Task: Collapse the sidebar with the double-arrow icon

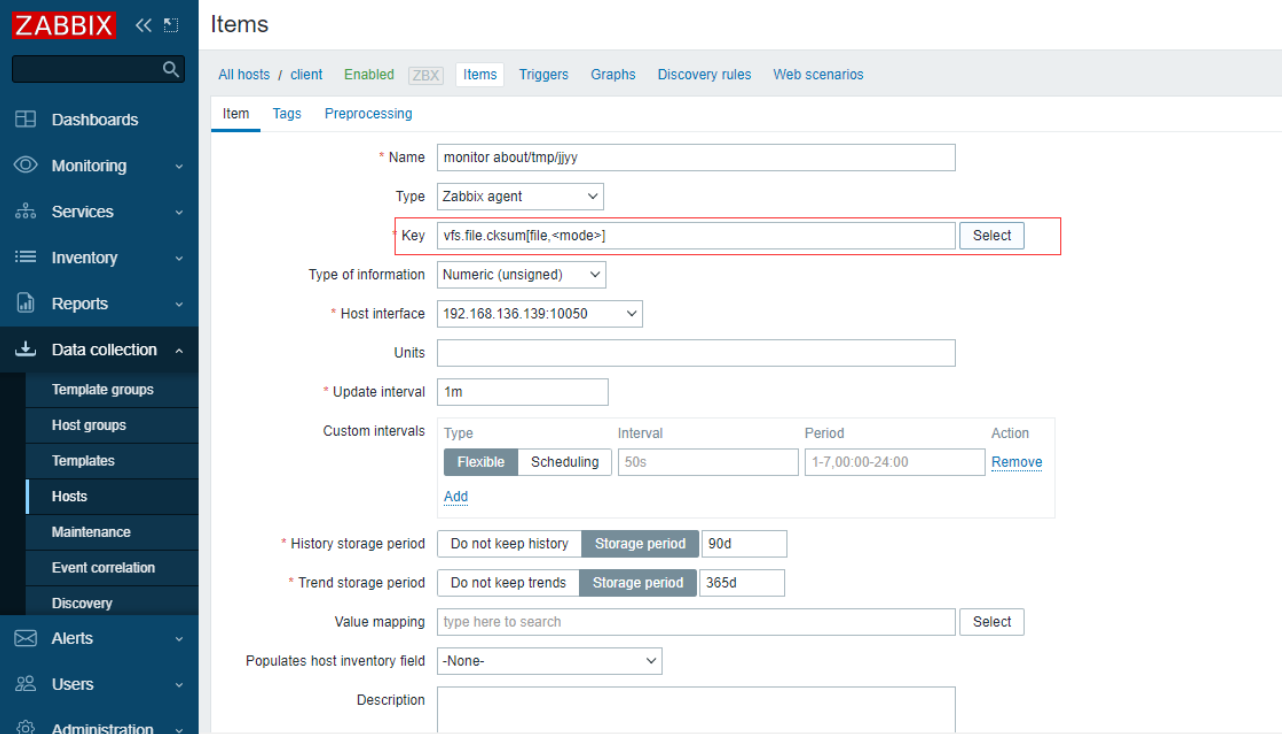Action: (x=144, y=25)
